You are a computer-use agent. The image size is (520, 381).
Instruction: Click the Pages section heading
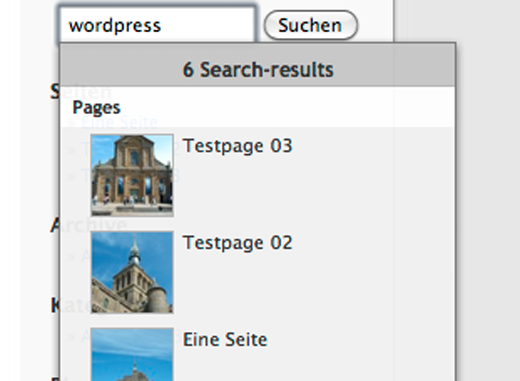point(96,108)
